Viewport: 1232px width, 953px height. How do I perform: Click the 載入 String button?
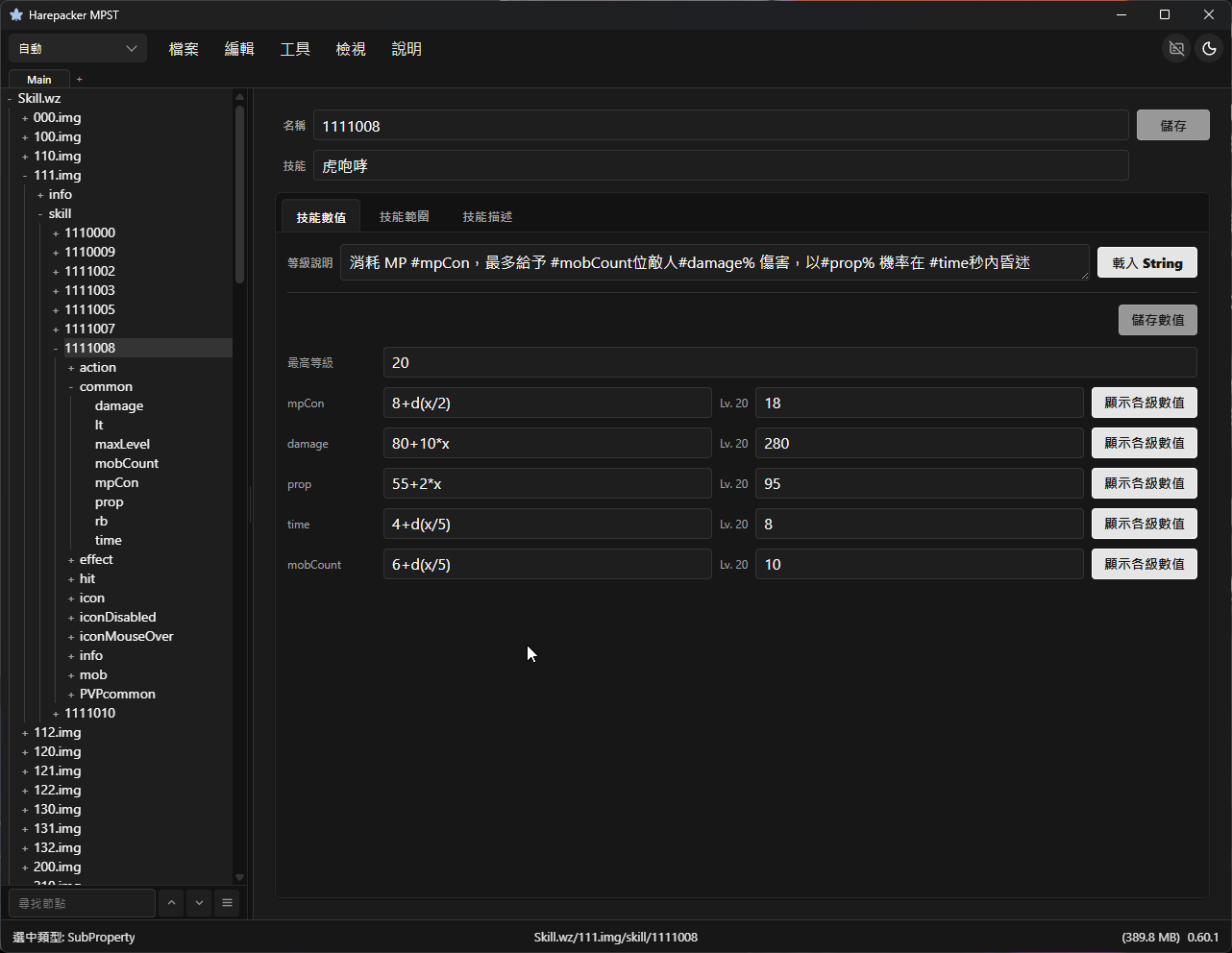coord(1147,263)
